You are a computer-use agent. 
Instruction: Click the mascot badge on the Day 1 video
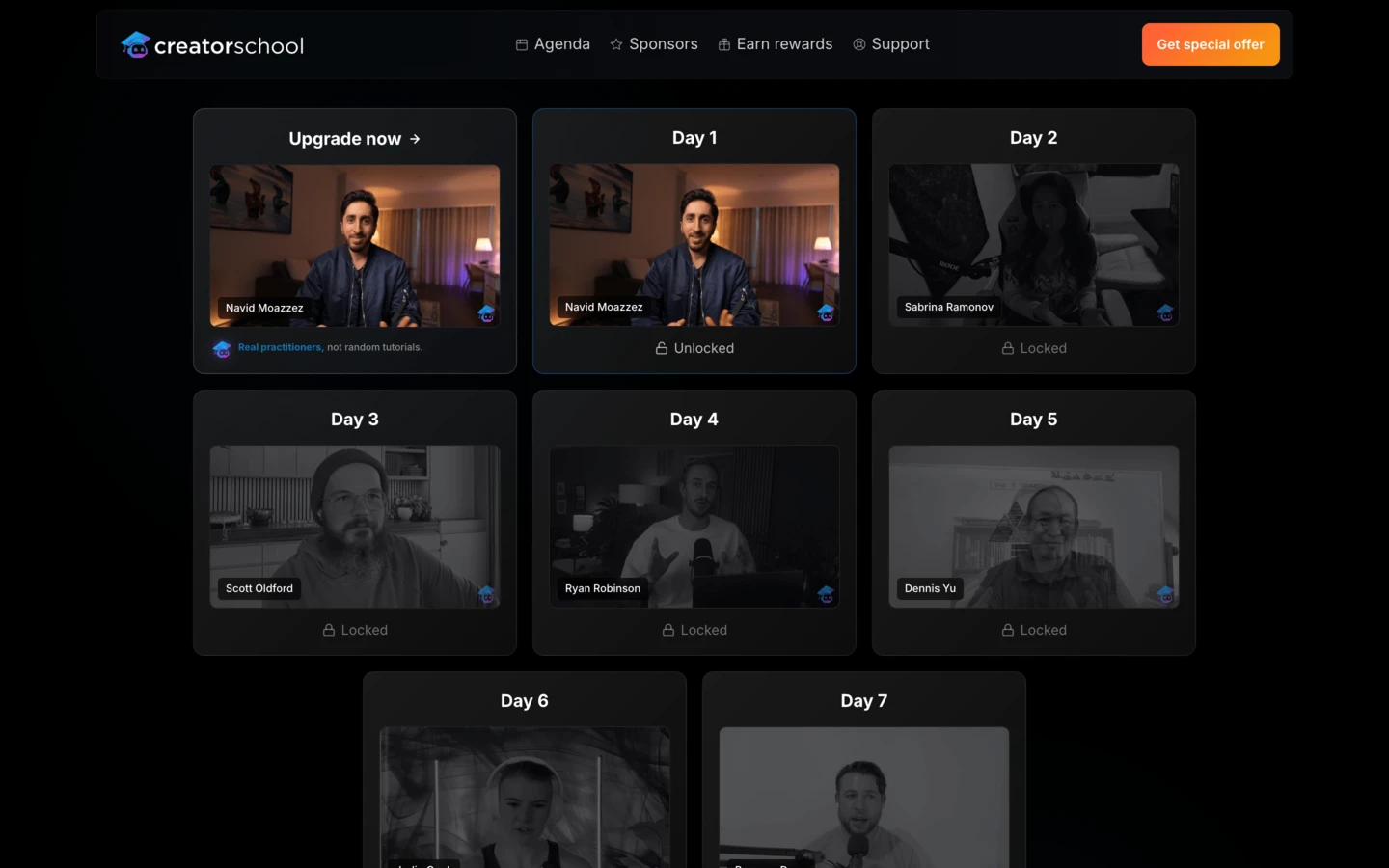[x=826, y=312]
